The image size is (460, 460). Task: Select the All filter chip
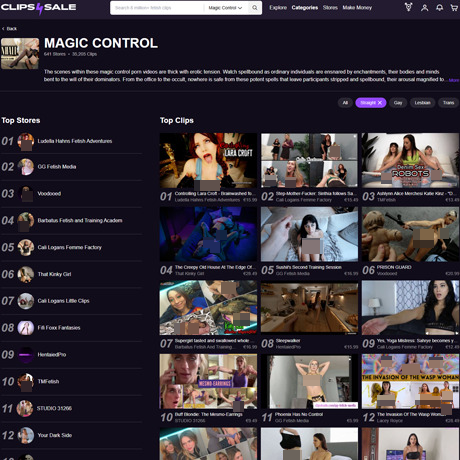point(345,103)
